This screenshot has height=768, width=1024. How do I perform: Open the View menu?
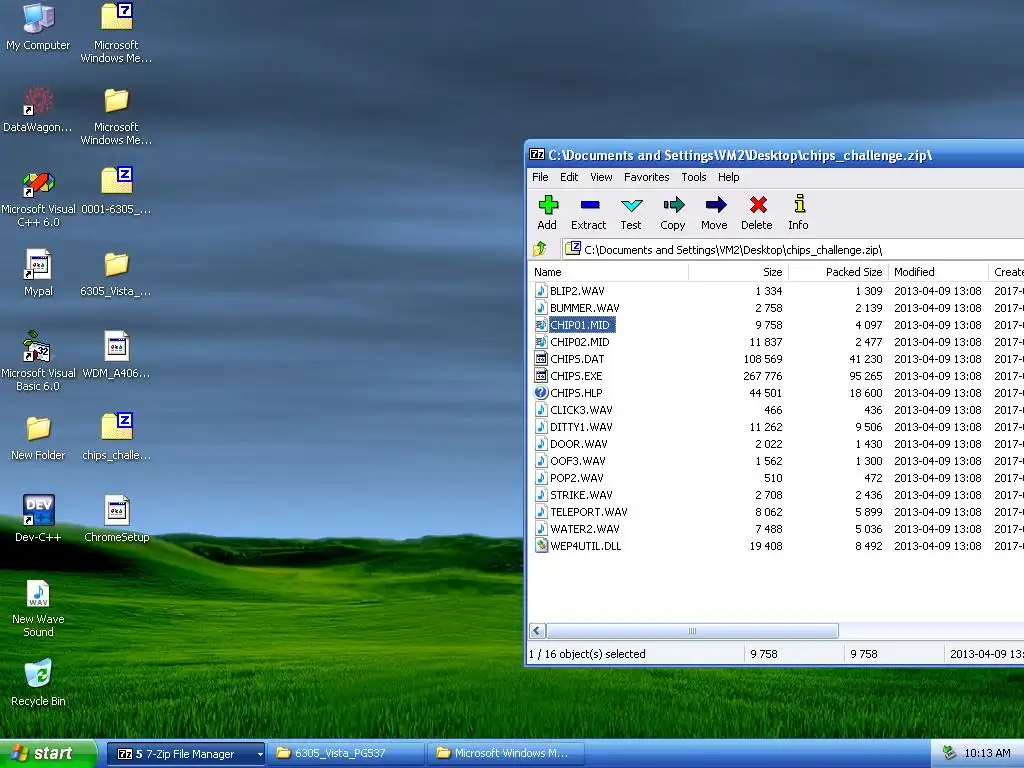coord(601,177)
